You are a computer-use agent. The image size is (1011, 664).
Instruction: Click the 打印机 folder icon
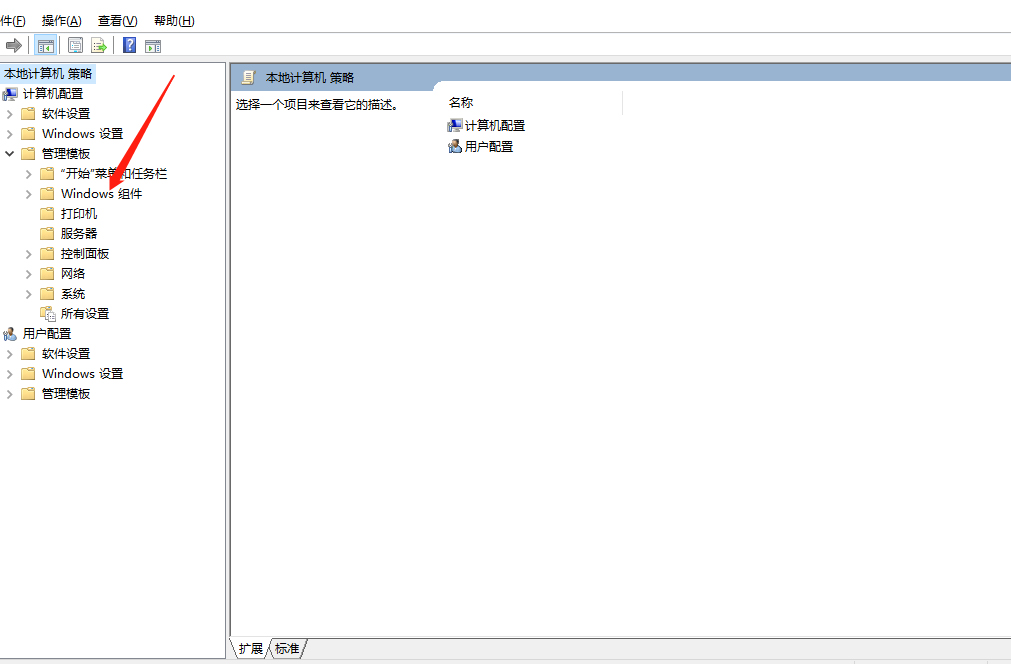[47, 213]
